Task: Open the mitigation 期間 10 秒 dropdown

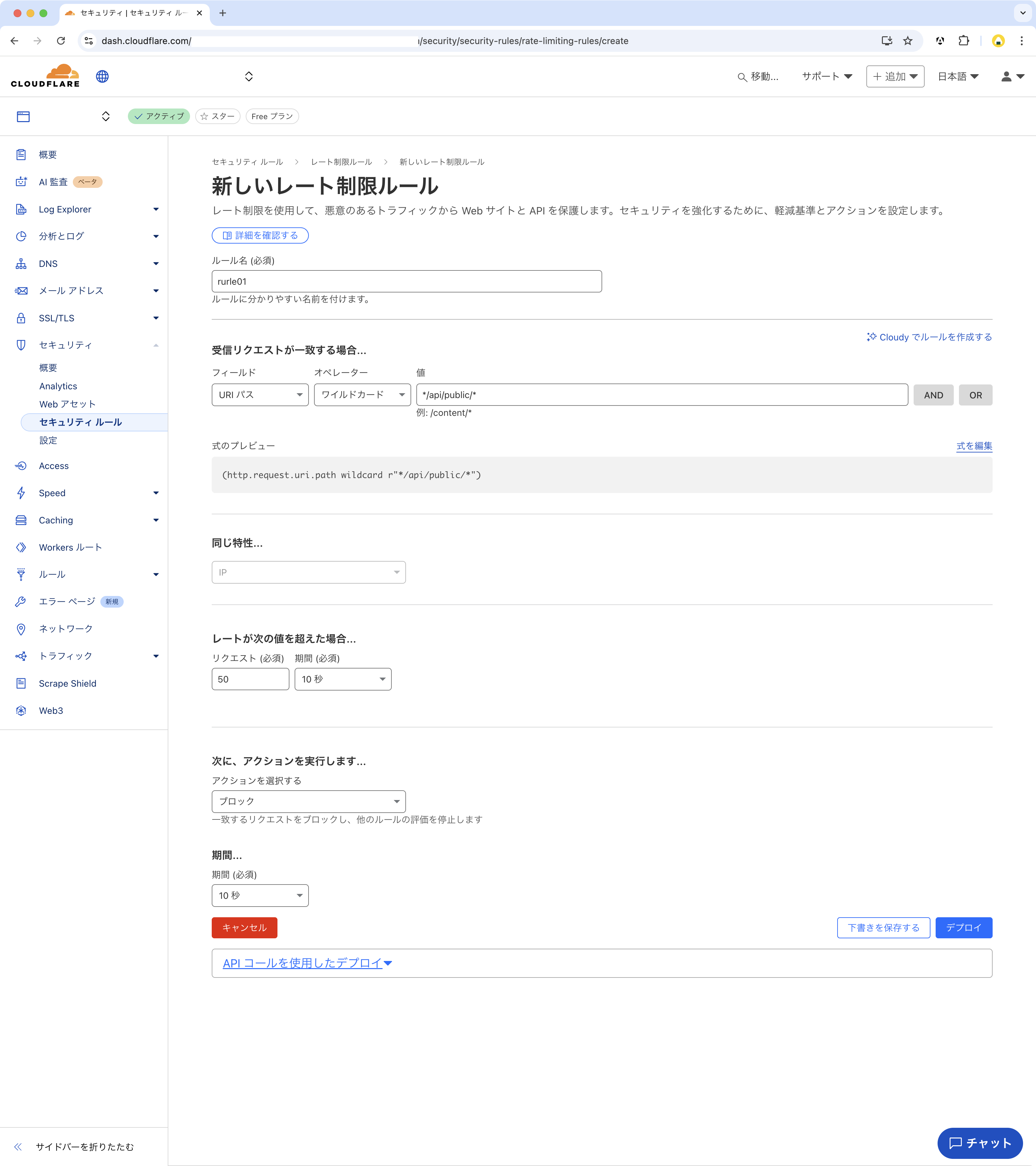Action: click(260, 896)
